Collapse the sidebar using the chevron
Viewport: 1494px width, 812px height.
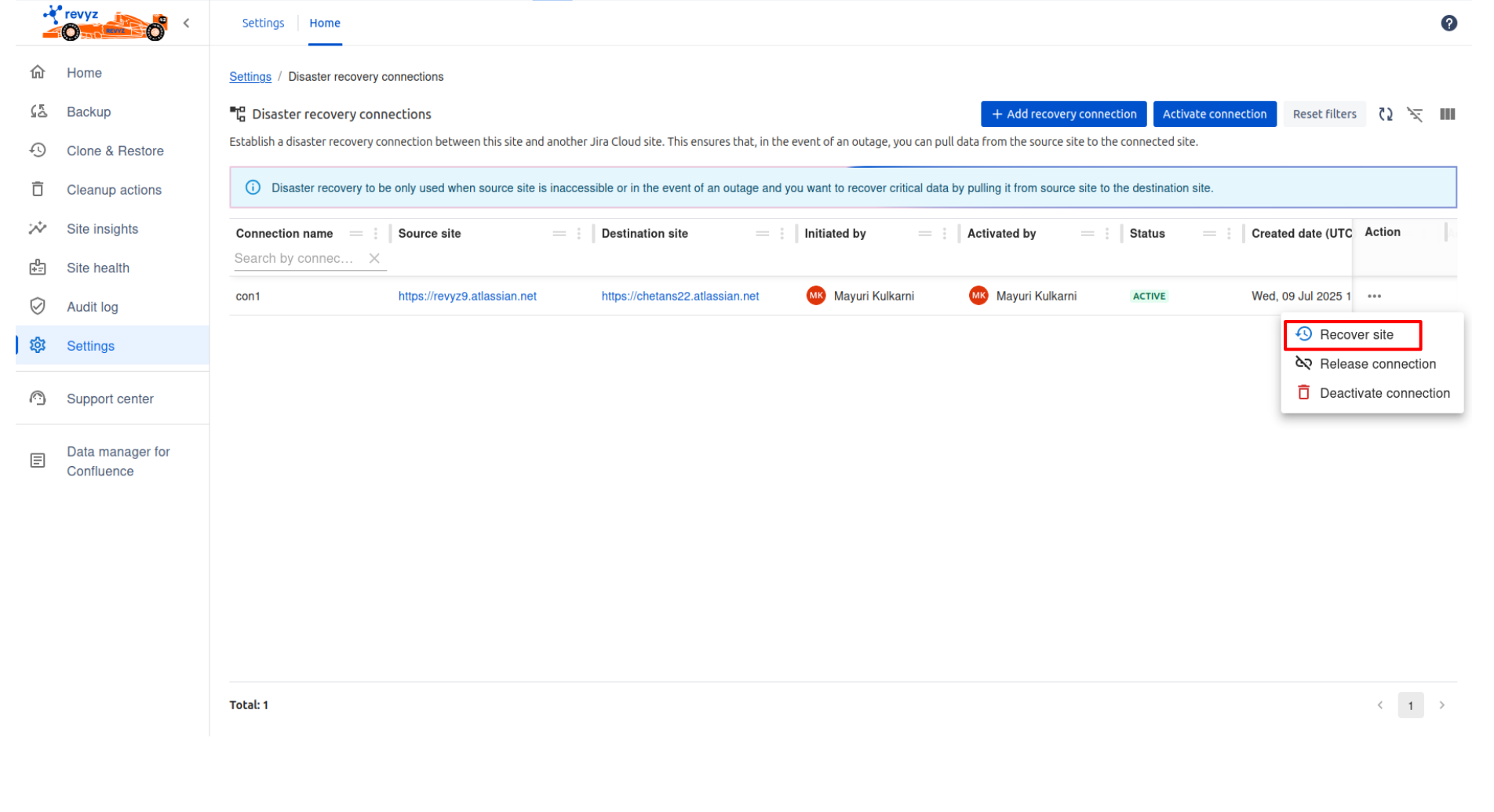pyautogui.click(x=187, y=24)
